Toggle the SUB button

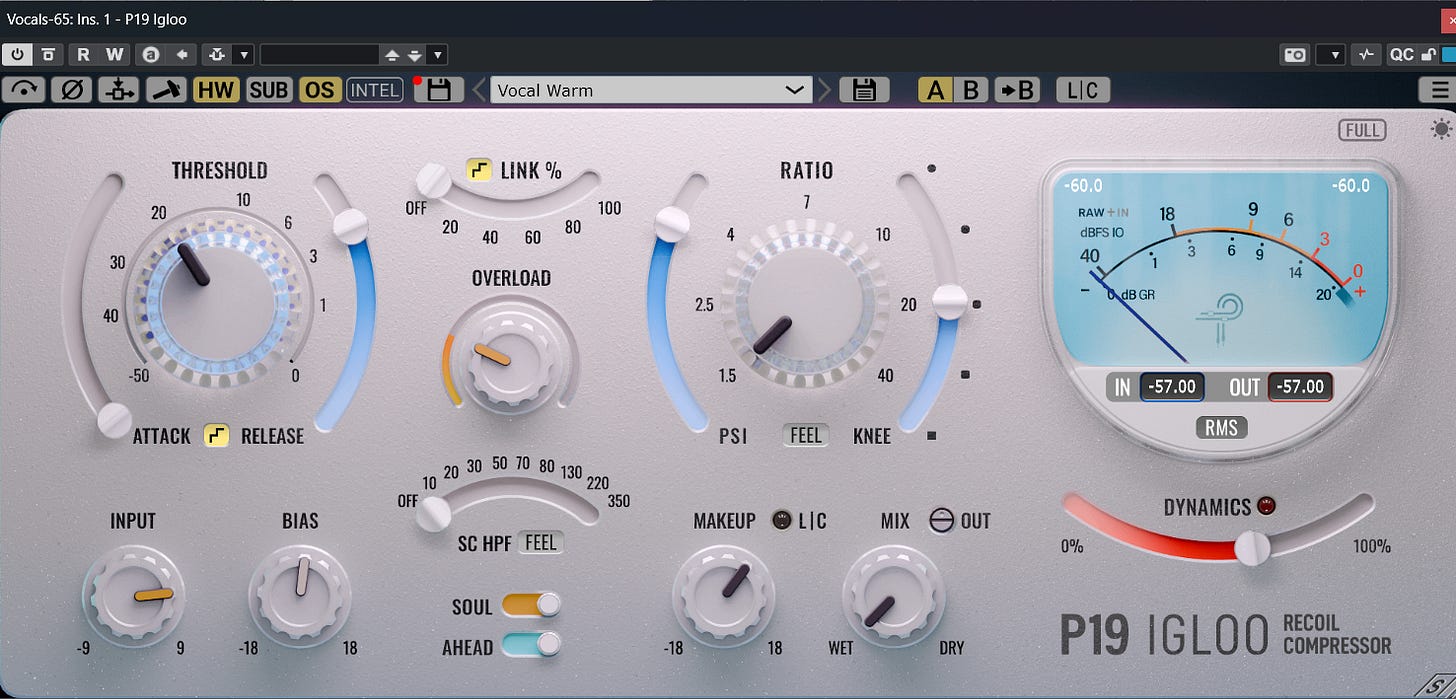tap(269, 90)
